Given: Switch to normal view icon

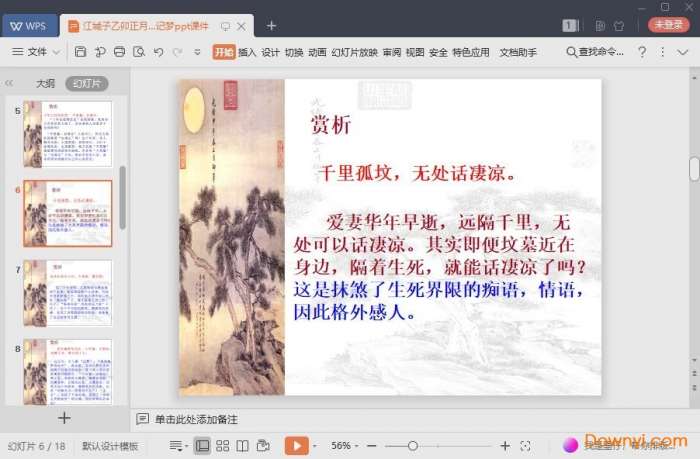Looking at the screenshot, I should (202, 446).
